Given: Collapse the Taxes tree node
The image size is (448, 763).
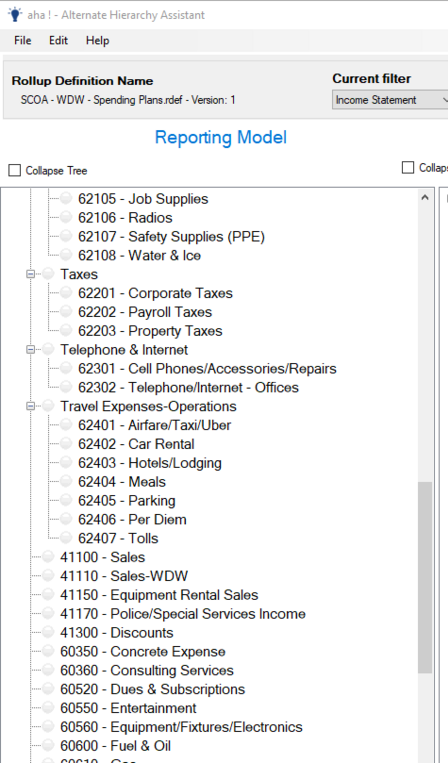Looking at the screenshot, I should [31, 274].
